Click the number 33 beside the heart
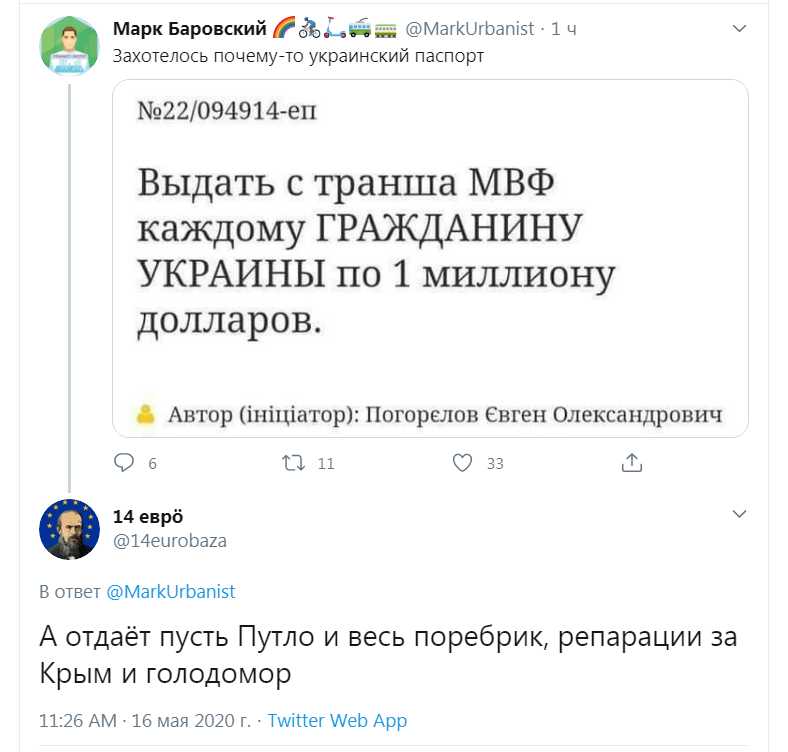Image resolution: width=788 pixels, height=752 pixels. click(495, 464)
